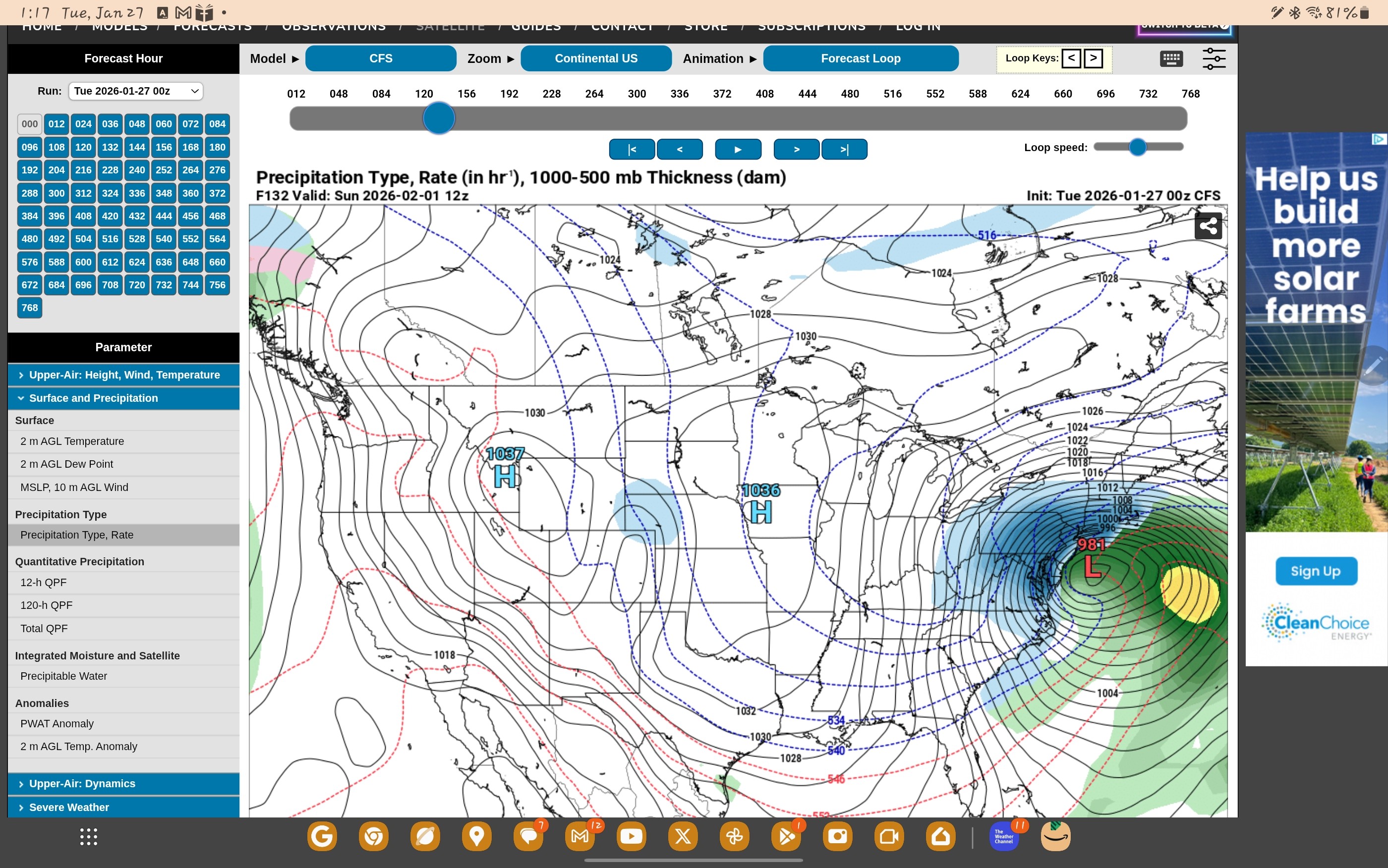
Task: Jump to first frame button
Action: point(632,149)
